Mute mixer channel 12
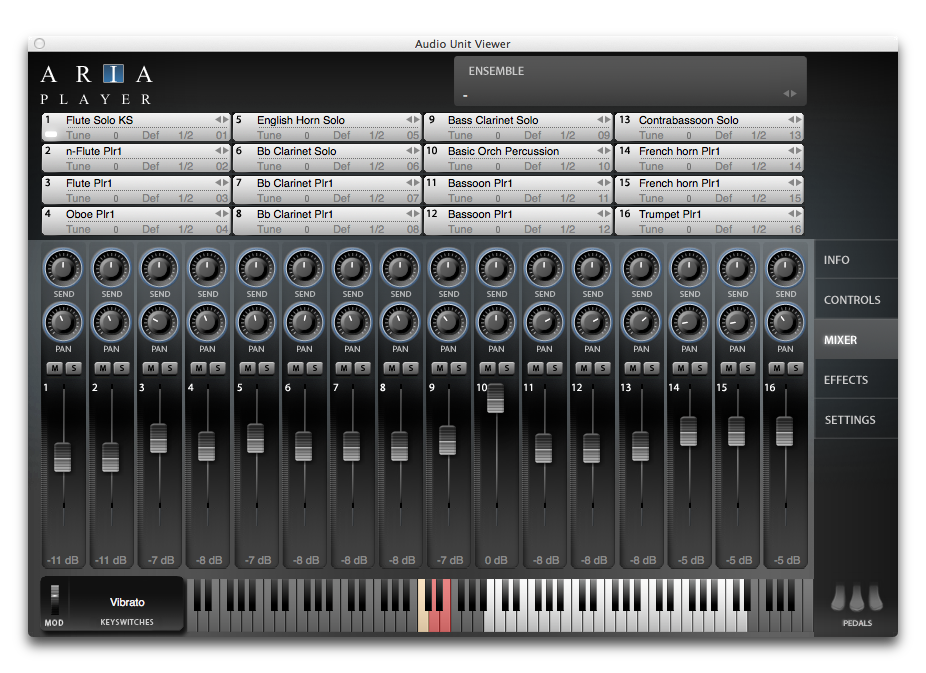This screenshot has height=673, width=926. click(583, 368)
